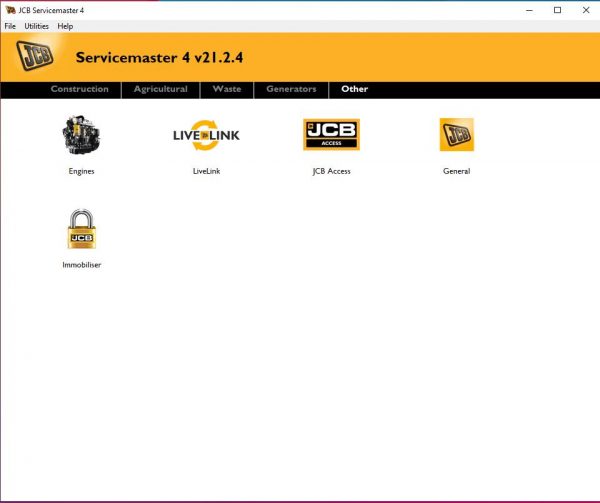600x503 pixels.
Task: Open the Utilities menu
Action: [x=36, y=26]
